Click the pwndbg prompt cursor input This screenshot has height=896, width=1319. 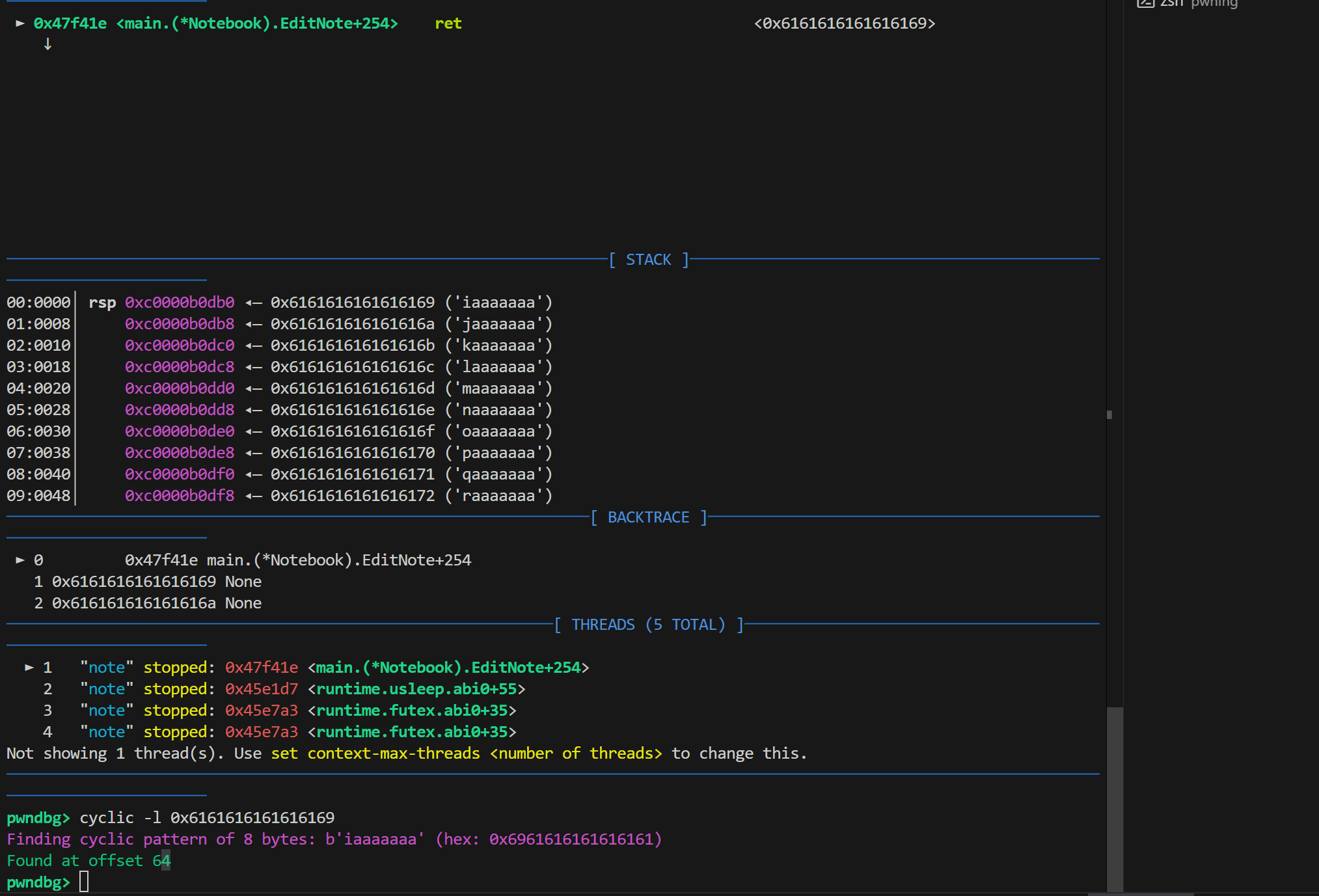(x=84, y=882)
